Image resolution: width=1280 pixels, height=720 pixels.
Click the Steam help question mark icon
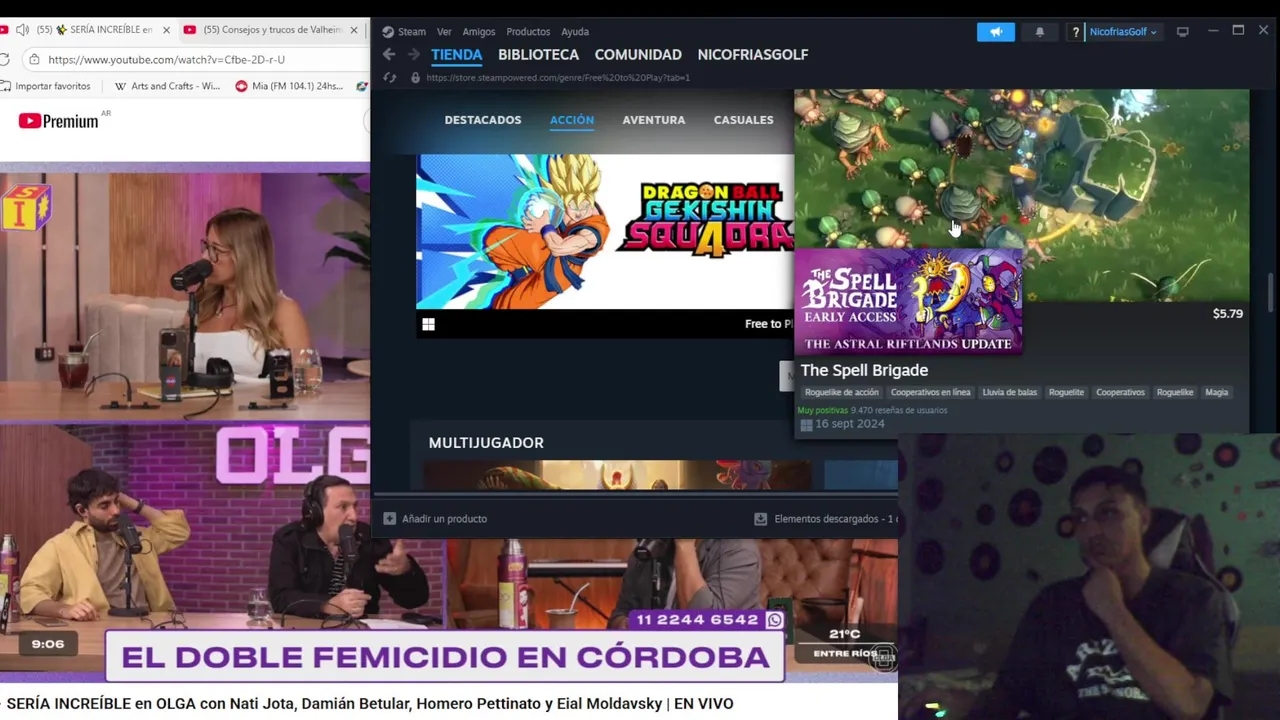tap(1075, 32)
